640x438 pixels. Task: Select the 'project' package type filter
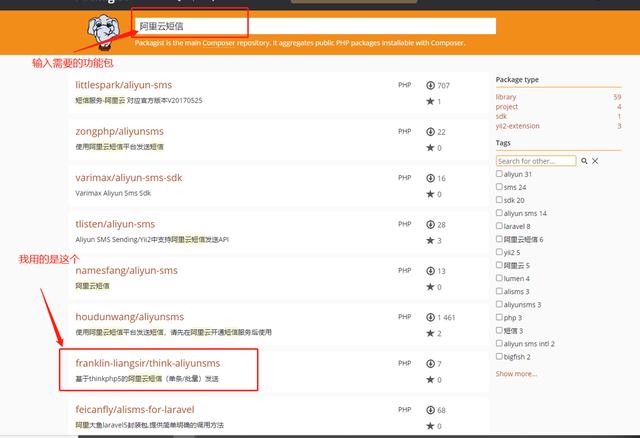tap(508, 107)
